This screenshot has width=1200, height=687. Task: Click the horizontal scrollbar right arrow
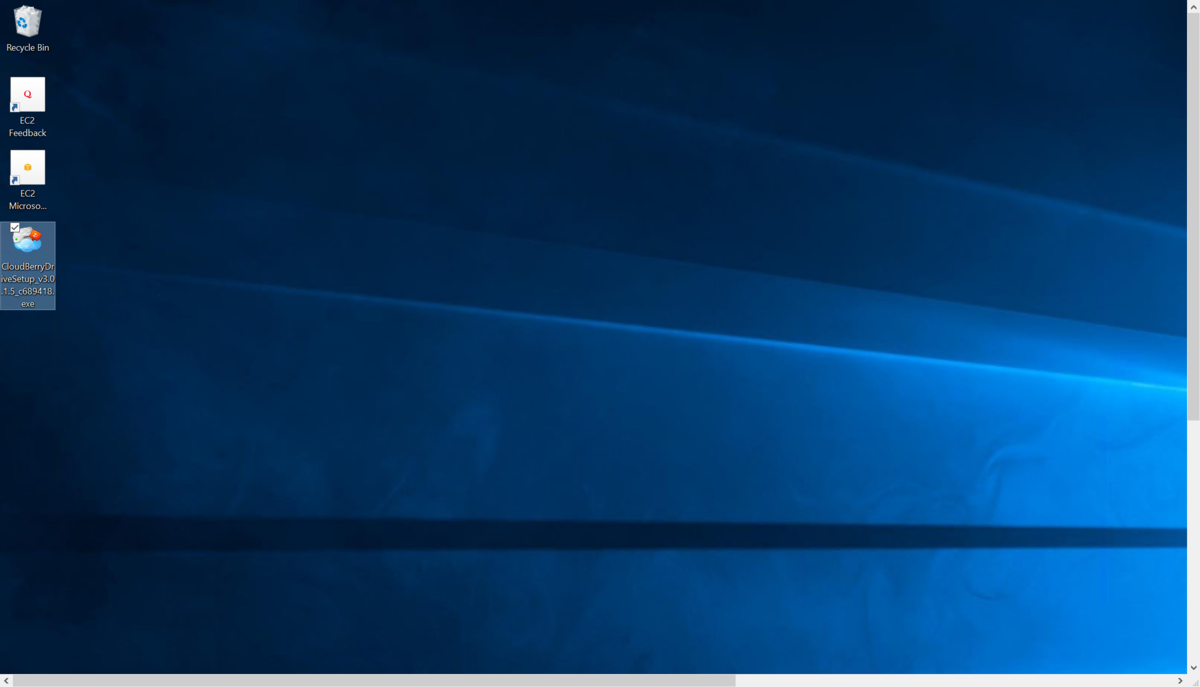click(1180, 681)
